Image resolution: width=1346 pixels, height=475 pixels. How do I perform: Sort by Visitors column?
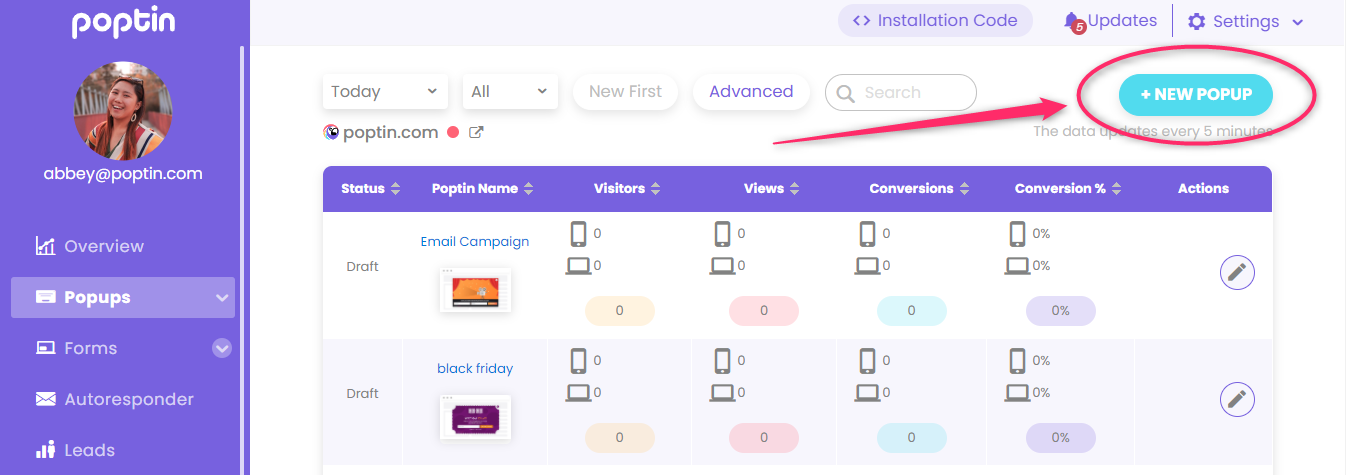(x=627, y=188)
